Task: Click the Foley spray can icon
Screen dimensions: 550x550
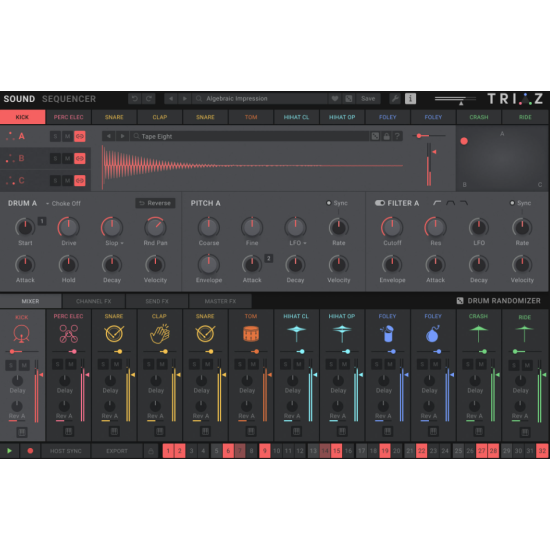Action: (387, 333)
